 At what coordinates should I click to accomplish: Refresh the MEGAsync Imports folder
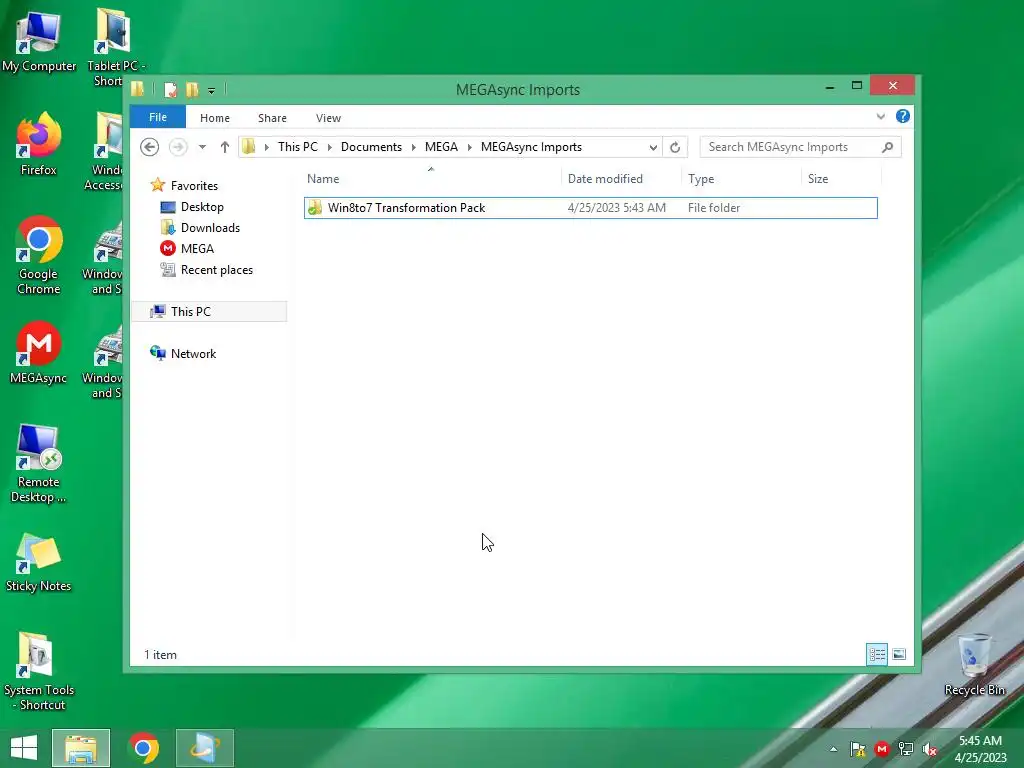pos(675,147)
